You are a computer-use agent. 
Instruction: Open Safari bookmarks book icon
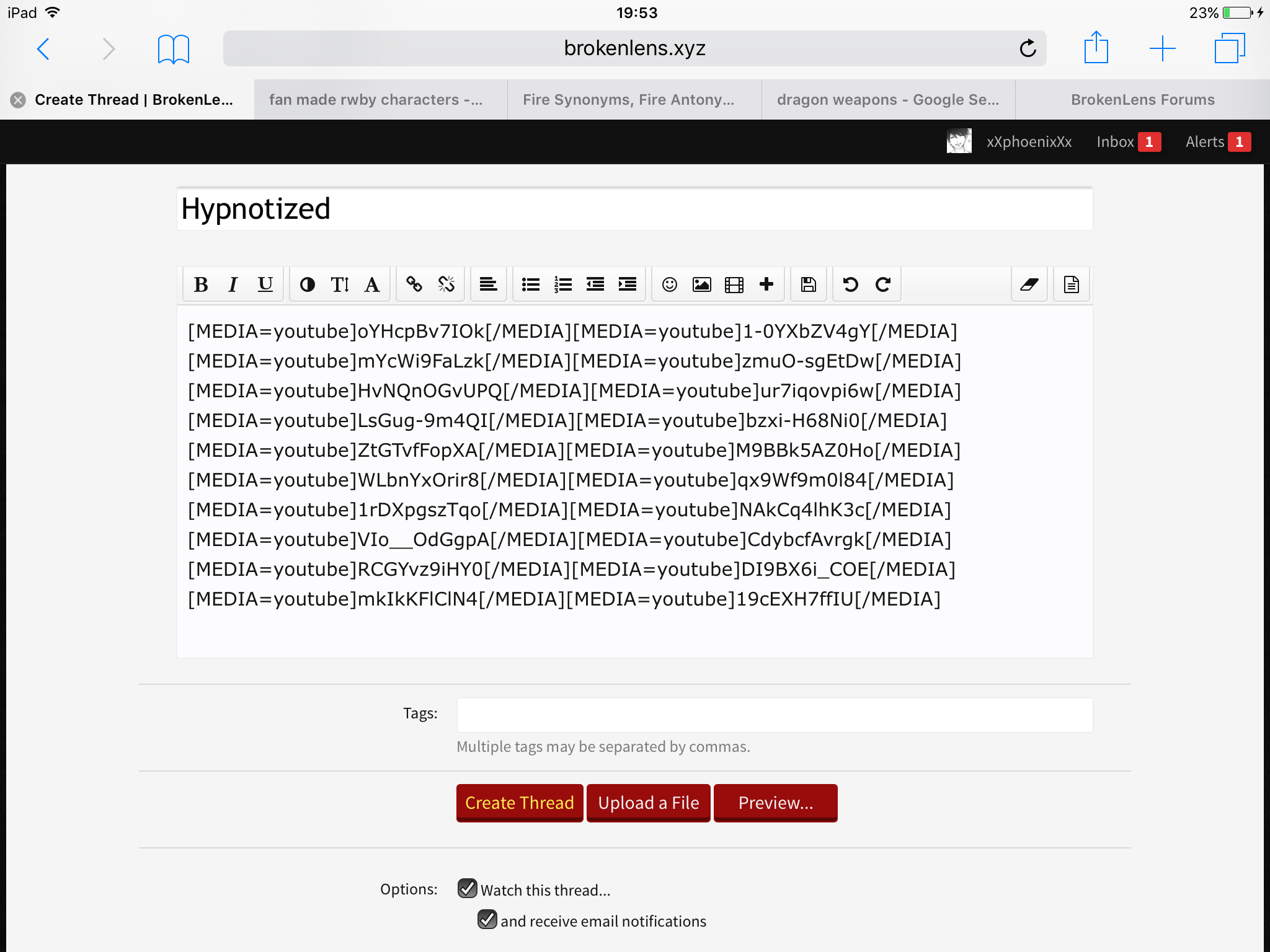point(173,49)
